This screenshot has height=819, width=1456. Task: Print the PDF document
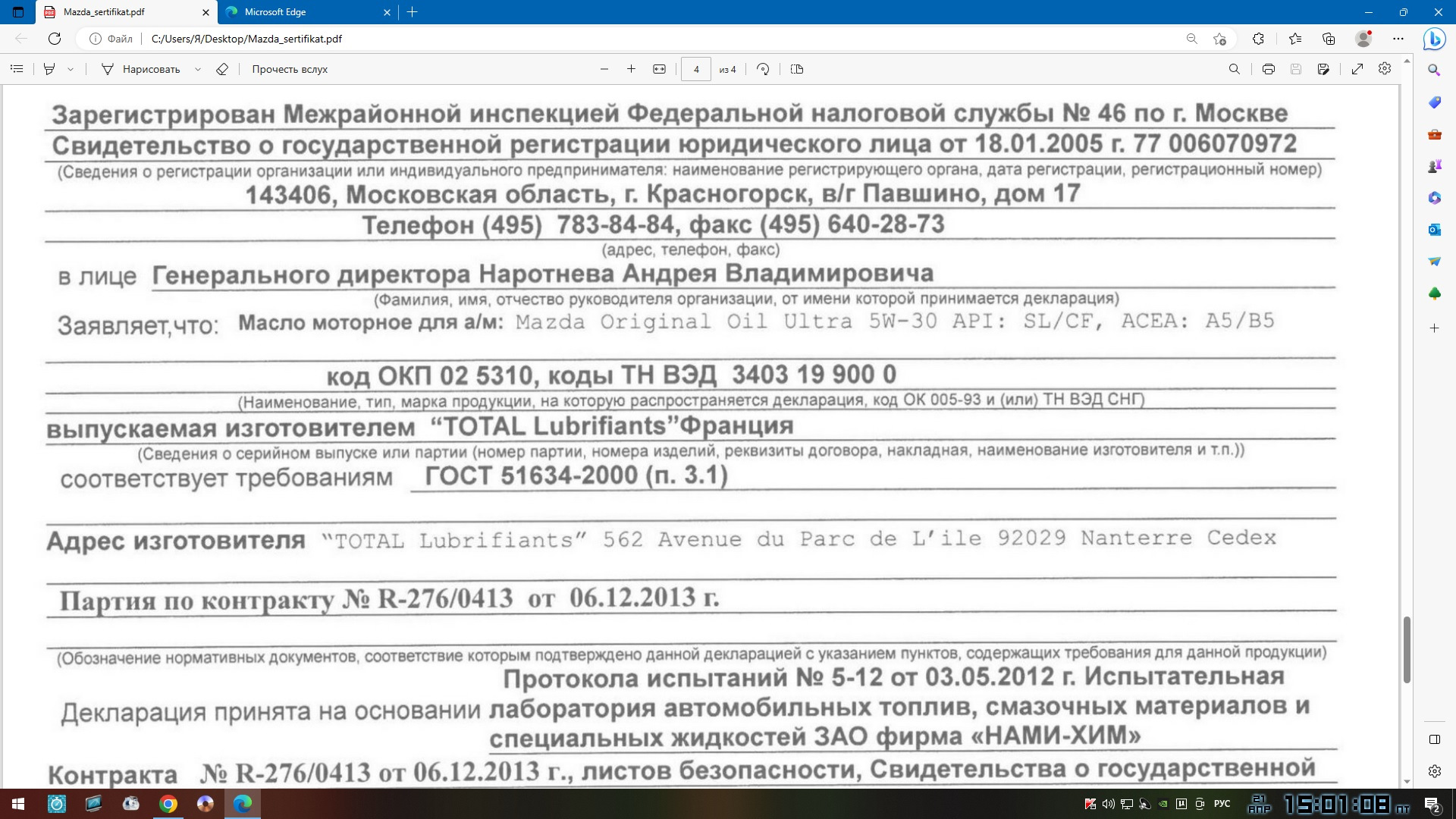1269,69
